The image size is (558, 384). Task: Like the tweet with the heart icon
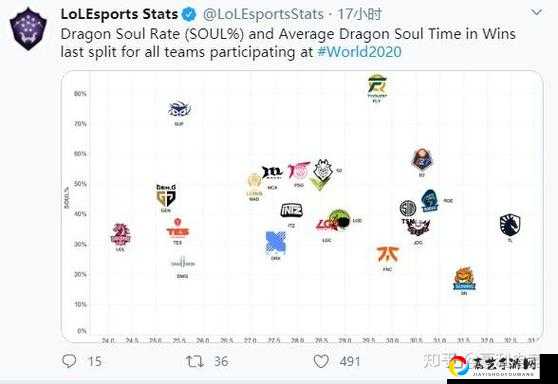321,362
